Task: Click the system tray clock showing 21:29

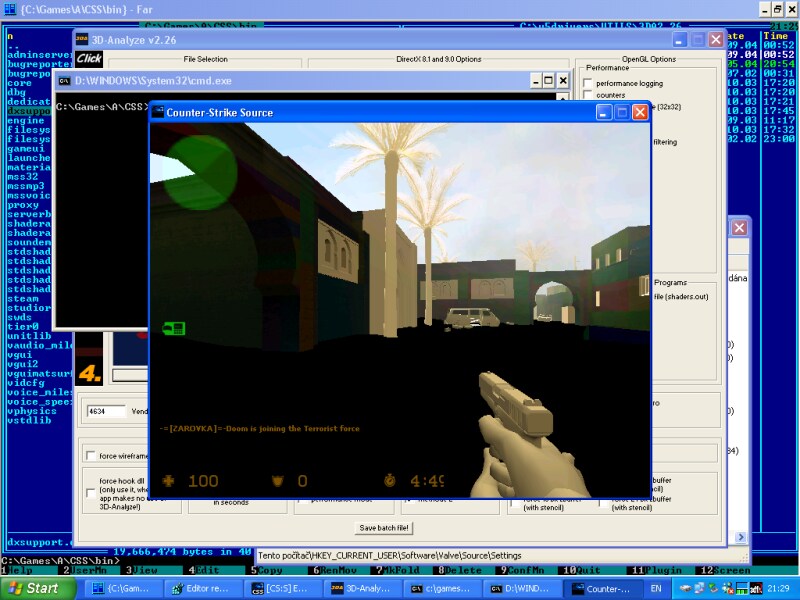Action: 778,589
